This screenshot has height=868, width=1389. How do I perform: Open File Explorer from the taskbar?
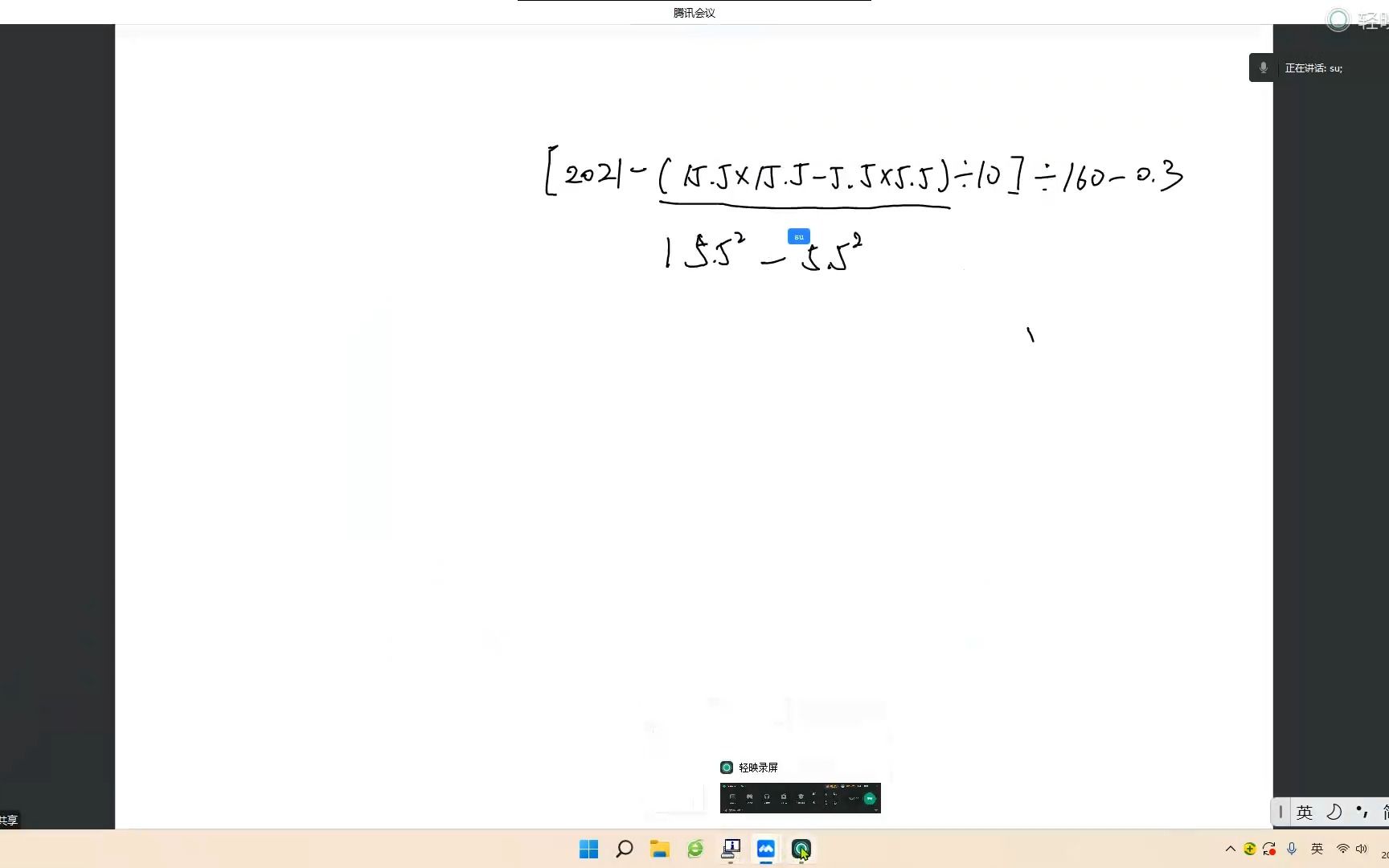(x=660, y=849)
